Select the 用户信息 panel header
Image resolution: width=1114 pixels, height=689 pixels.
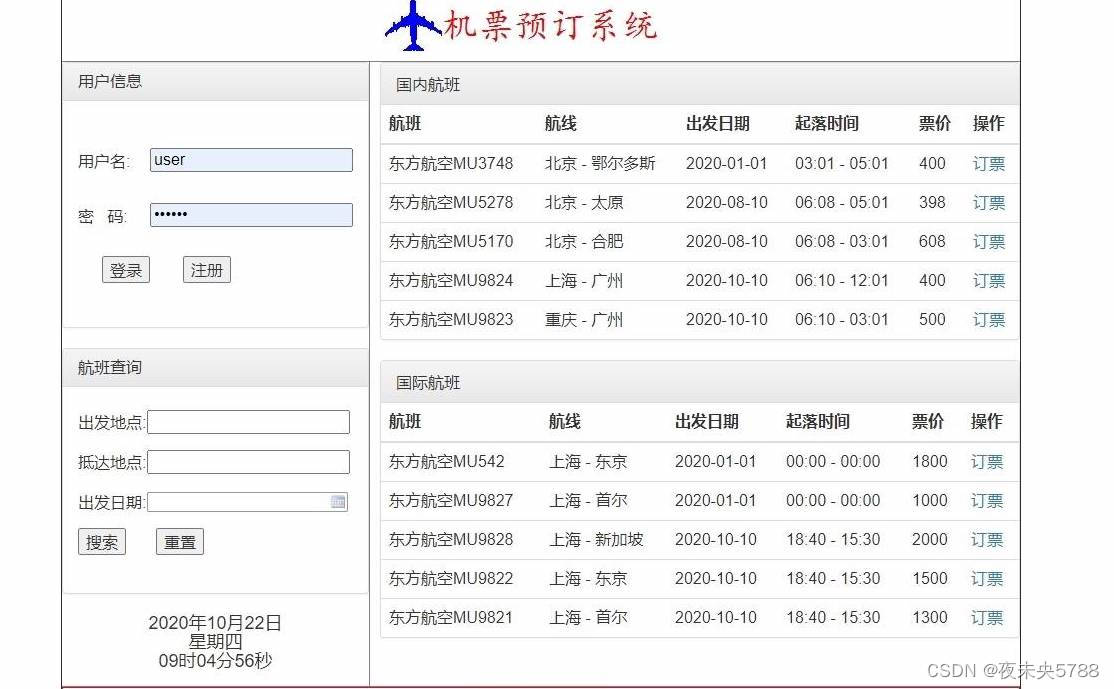(x=215, y=82)
